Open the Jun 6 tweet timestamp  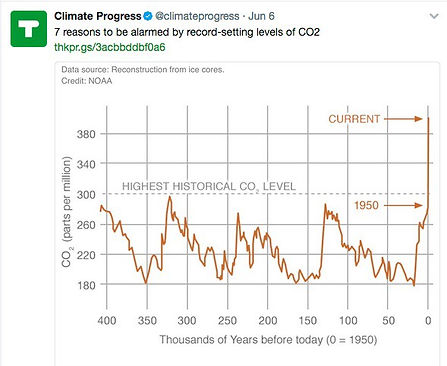tap(261, 16)
